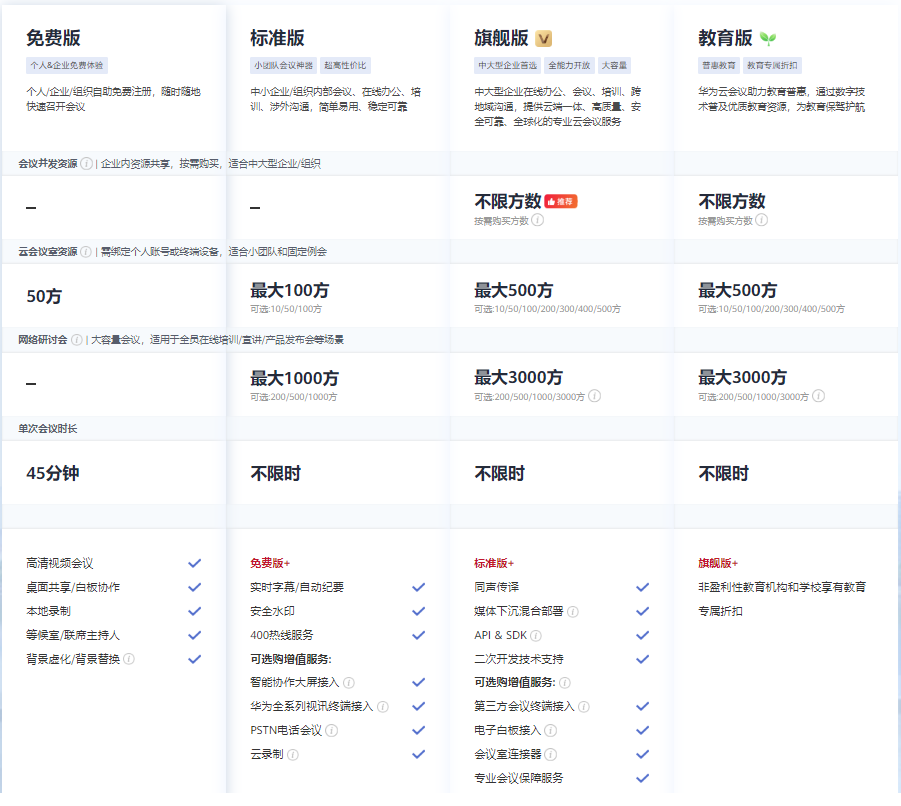This screenshot has height=806, width=901.
Task: Click 非盈利性教育机构和学校享有教育 text
Action: (x=782, y=587)
